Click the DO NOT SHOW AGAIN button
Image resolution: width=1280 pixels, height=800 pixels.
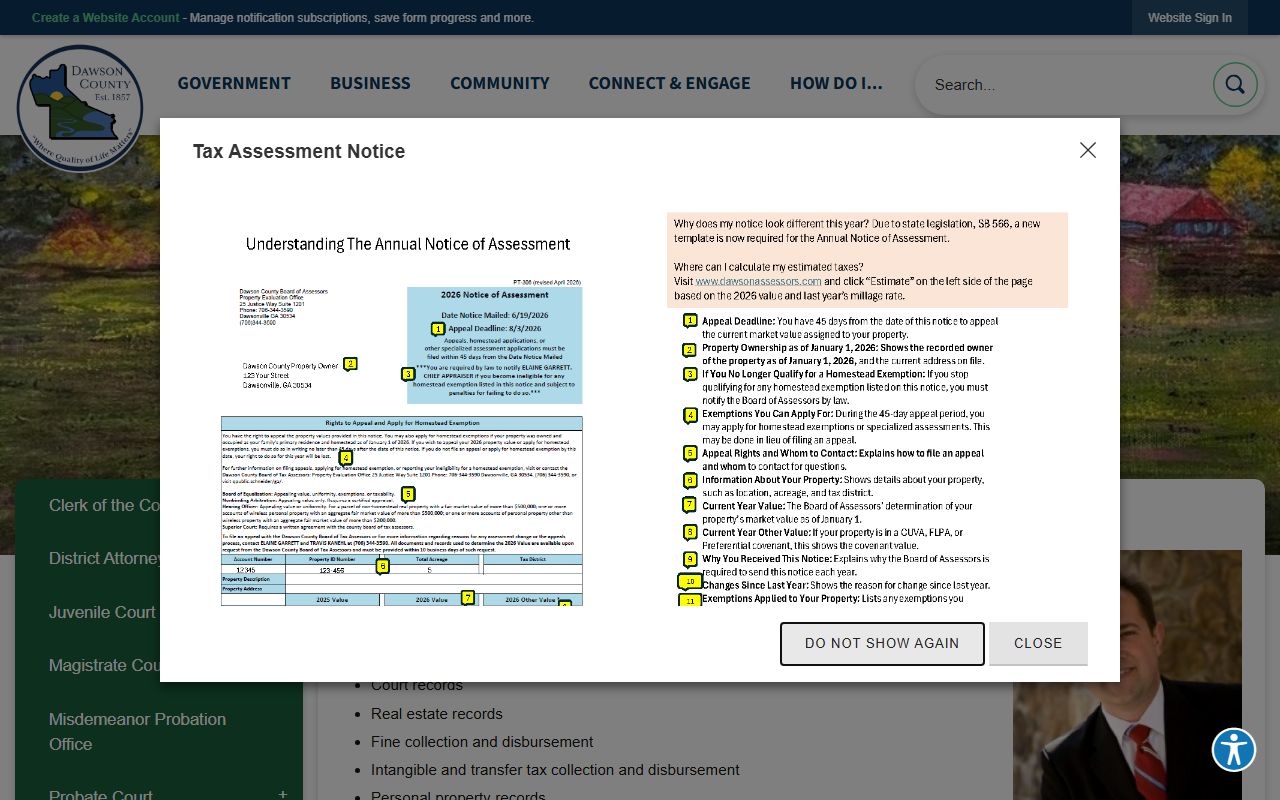[x=882, y=643]
